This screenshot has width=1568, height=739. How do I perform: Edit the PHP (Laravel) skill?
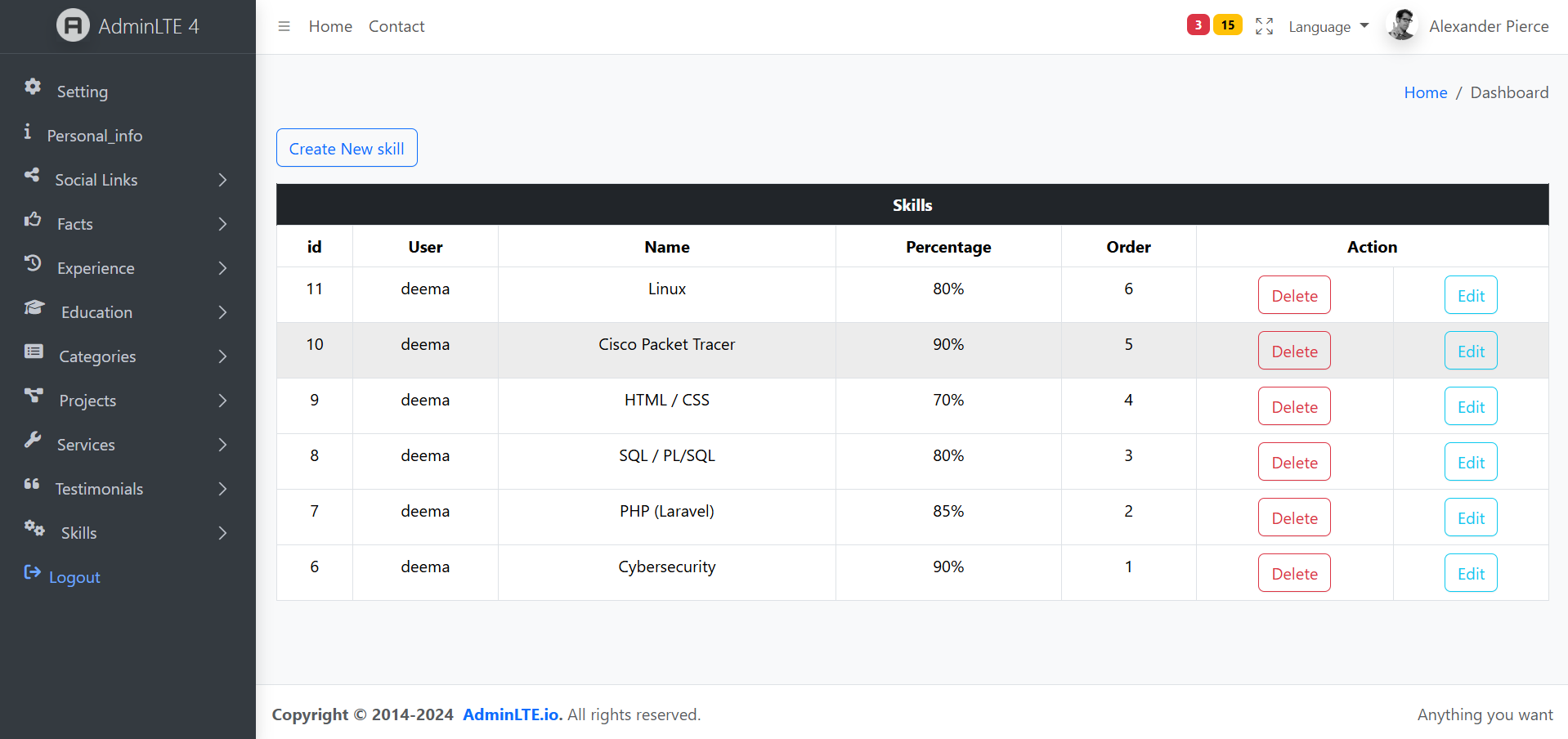tap(1471, 517)
